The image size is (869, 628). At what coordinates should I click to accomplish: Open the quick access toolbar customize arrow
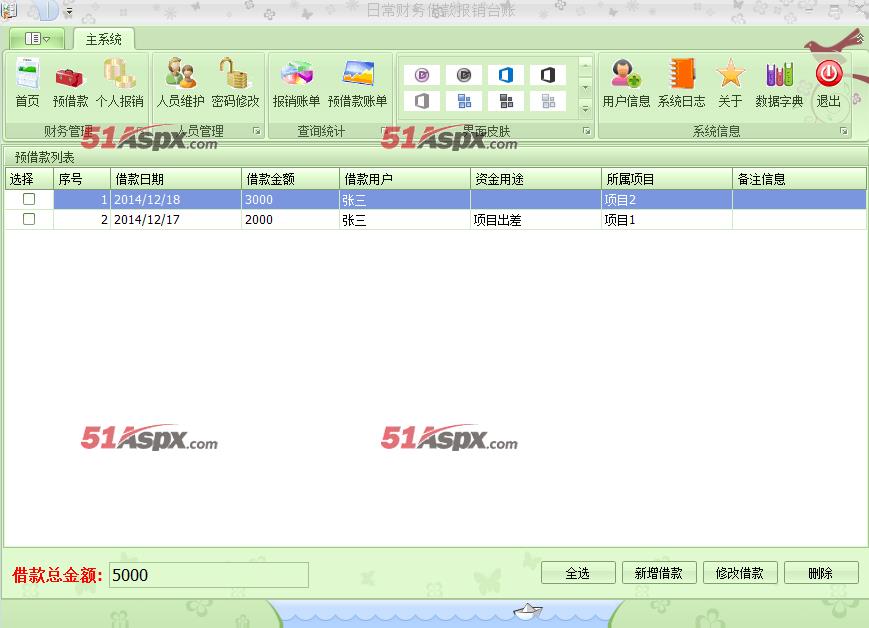point(69,11)
